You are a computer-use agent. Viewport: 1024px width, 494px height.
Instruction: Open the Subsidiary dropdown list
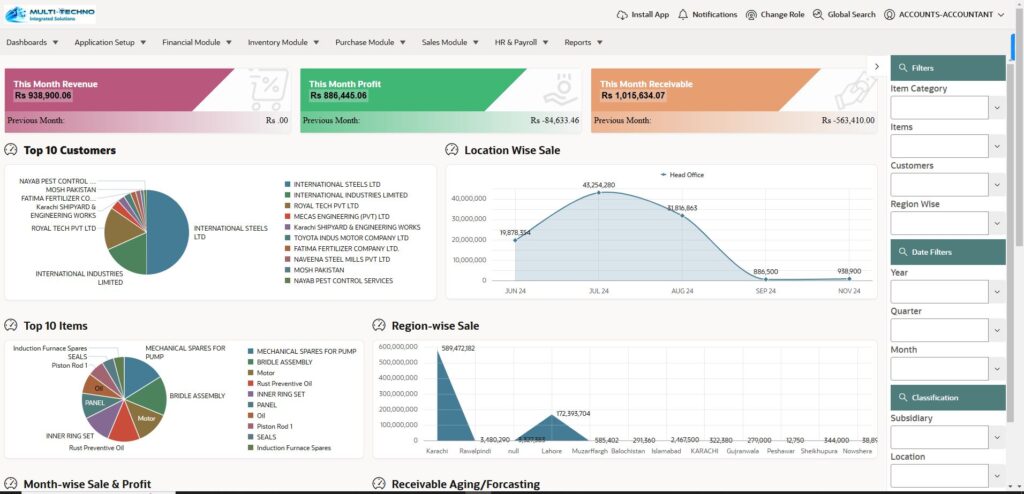pos(995,437)
